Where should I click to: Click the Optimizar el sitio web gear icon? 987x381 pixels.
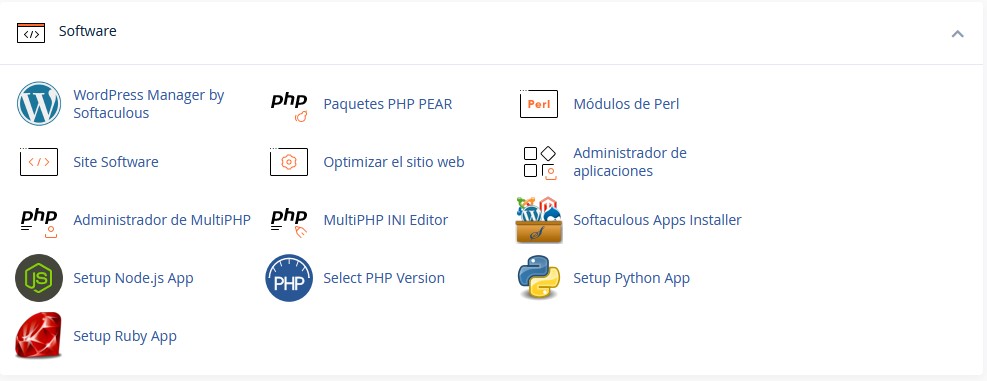click(289, 162)
